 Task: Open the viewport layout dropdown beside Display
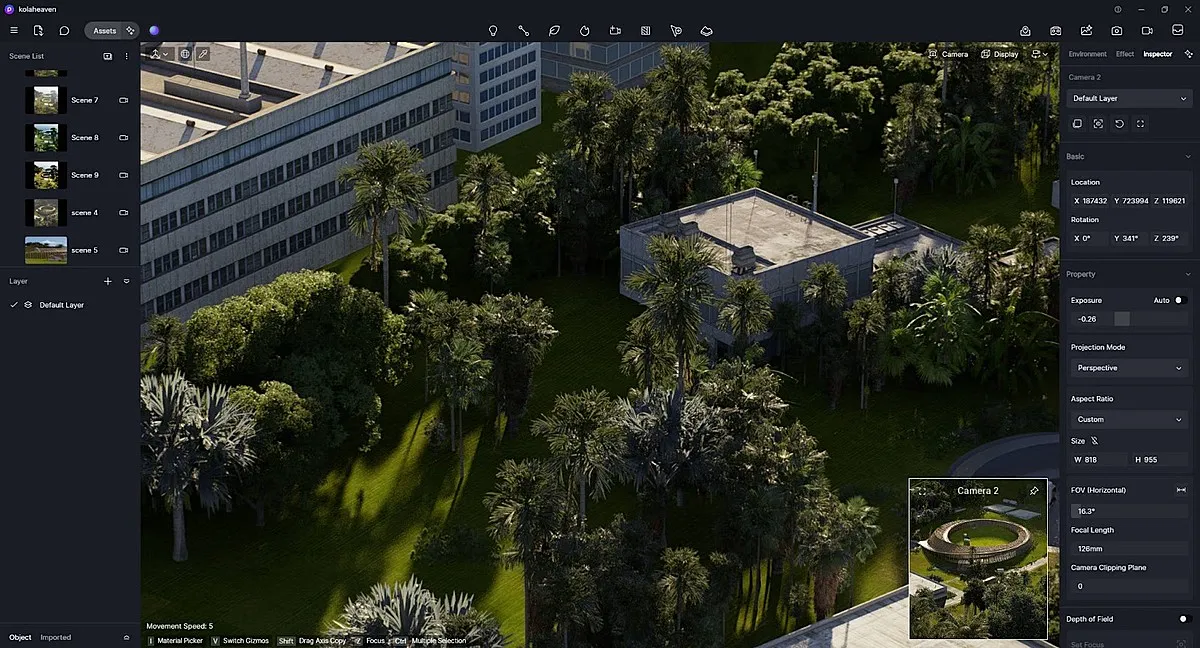tap(1039, 54)
